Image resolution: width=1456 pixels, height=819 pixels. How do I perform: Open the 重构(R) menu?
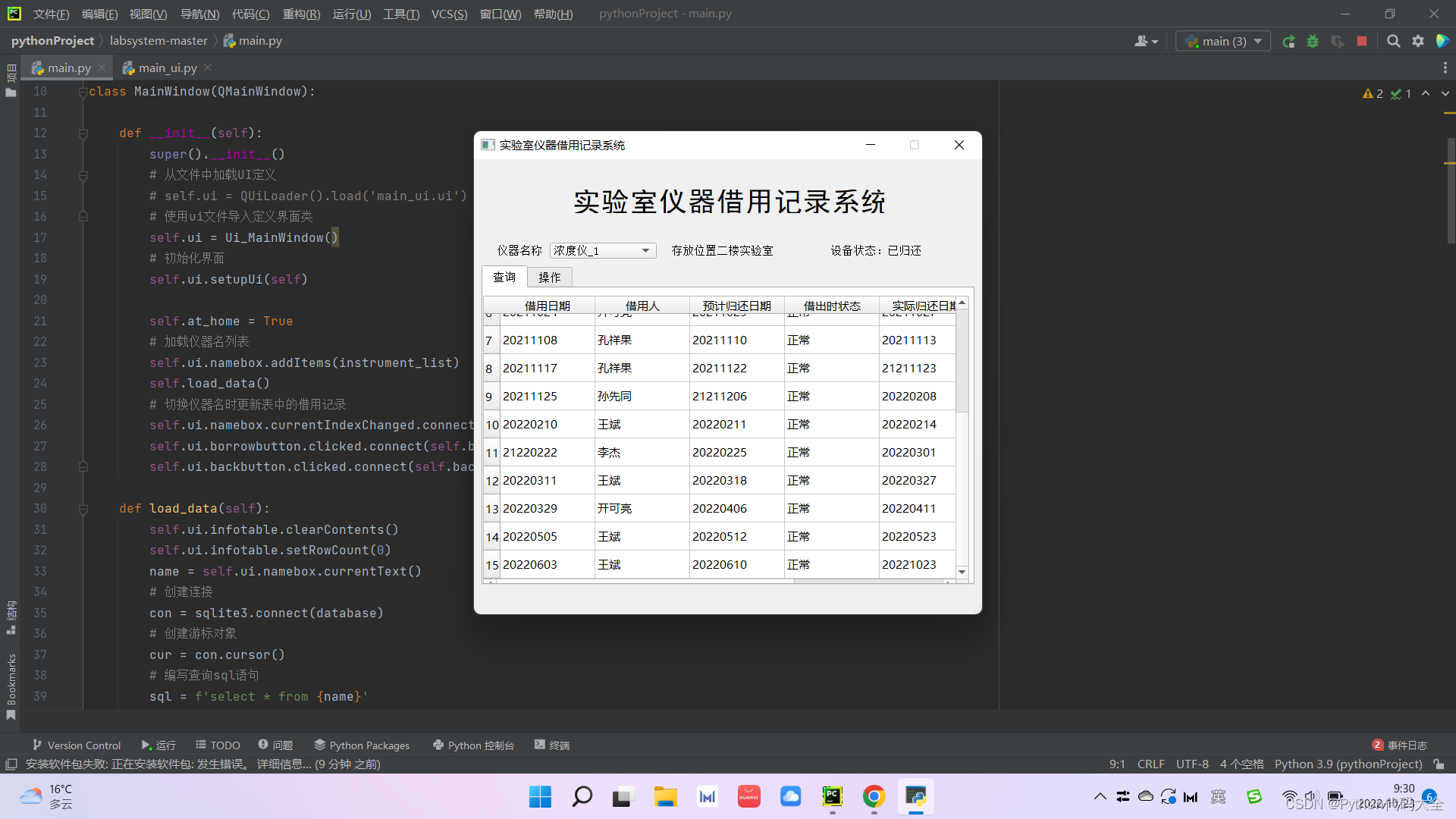point(301,14)
